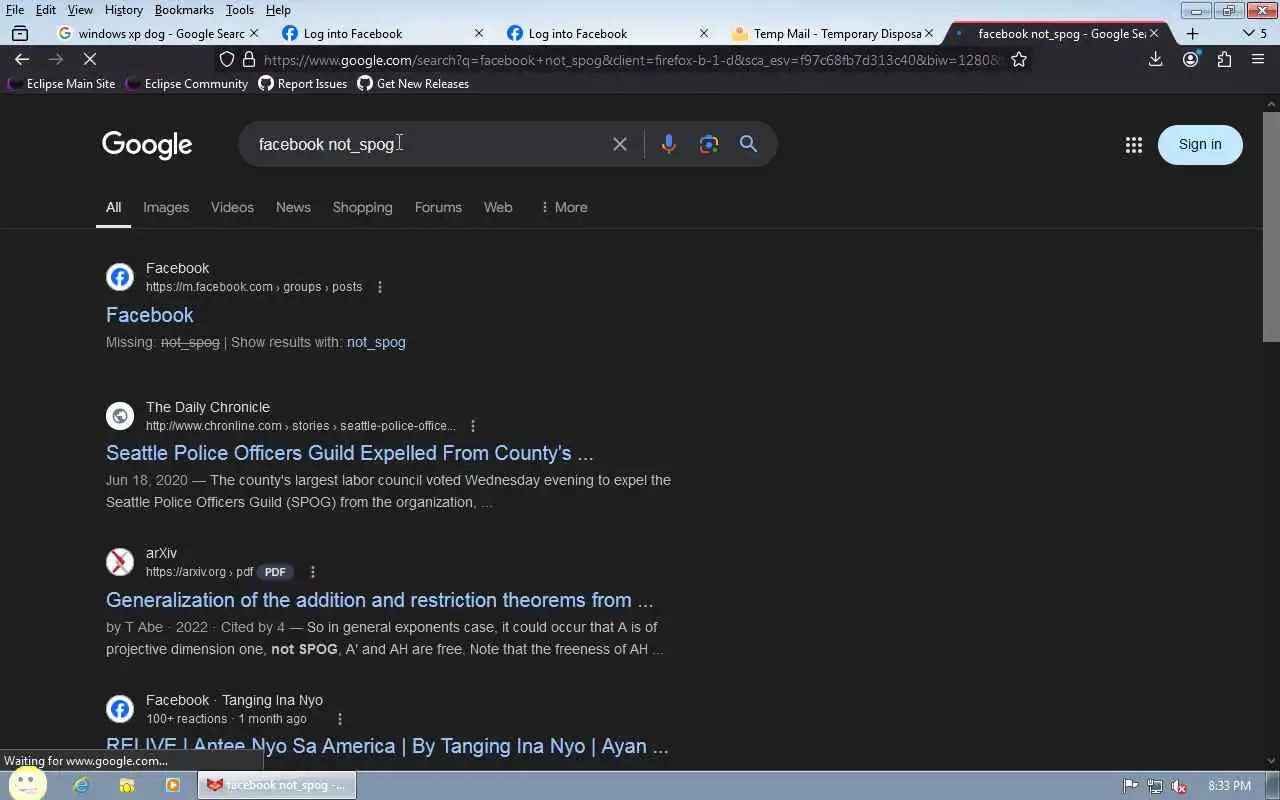The height and width of the screenshot is (800, 1280).
Task: Open options dots for Tanging Ina Nyo result
Action: pyautogui.click(x=340, y=719)
